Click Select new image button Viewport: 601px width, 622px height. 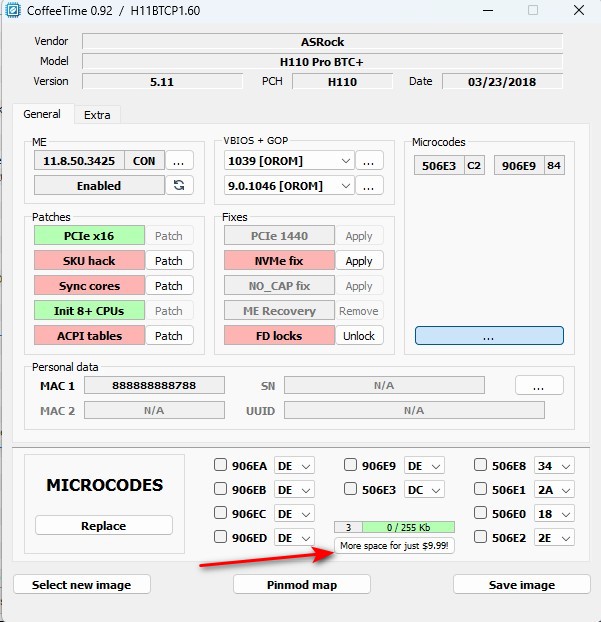pyautogui.click(x=82, y=584)
